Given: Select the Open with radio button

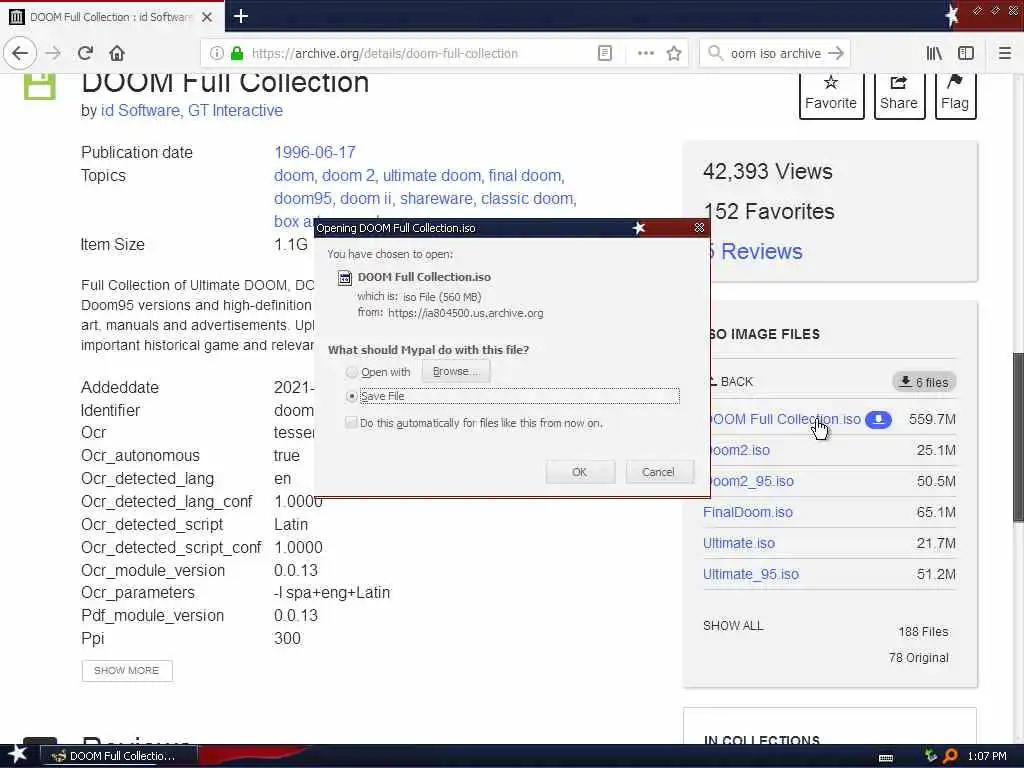Looking at the screenshot, I should (351, 372).
